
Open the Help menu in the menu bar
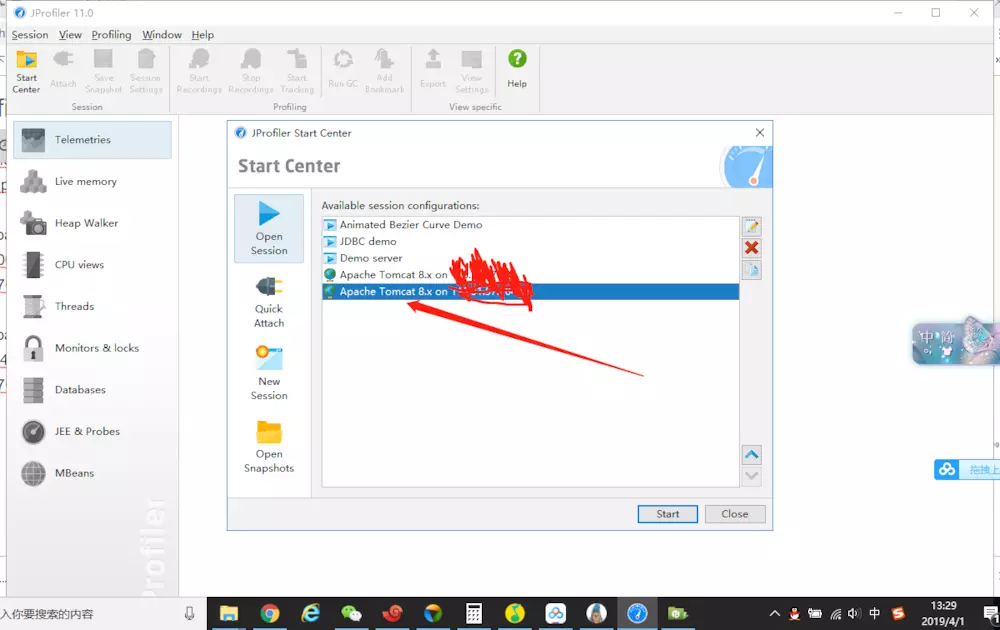[x=203, y=34]
